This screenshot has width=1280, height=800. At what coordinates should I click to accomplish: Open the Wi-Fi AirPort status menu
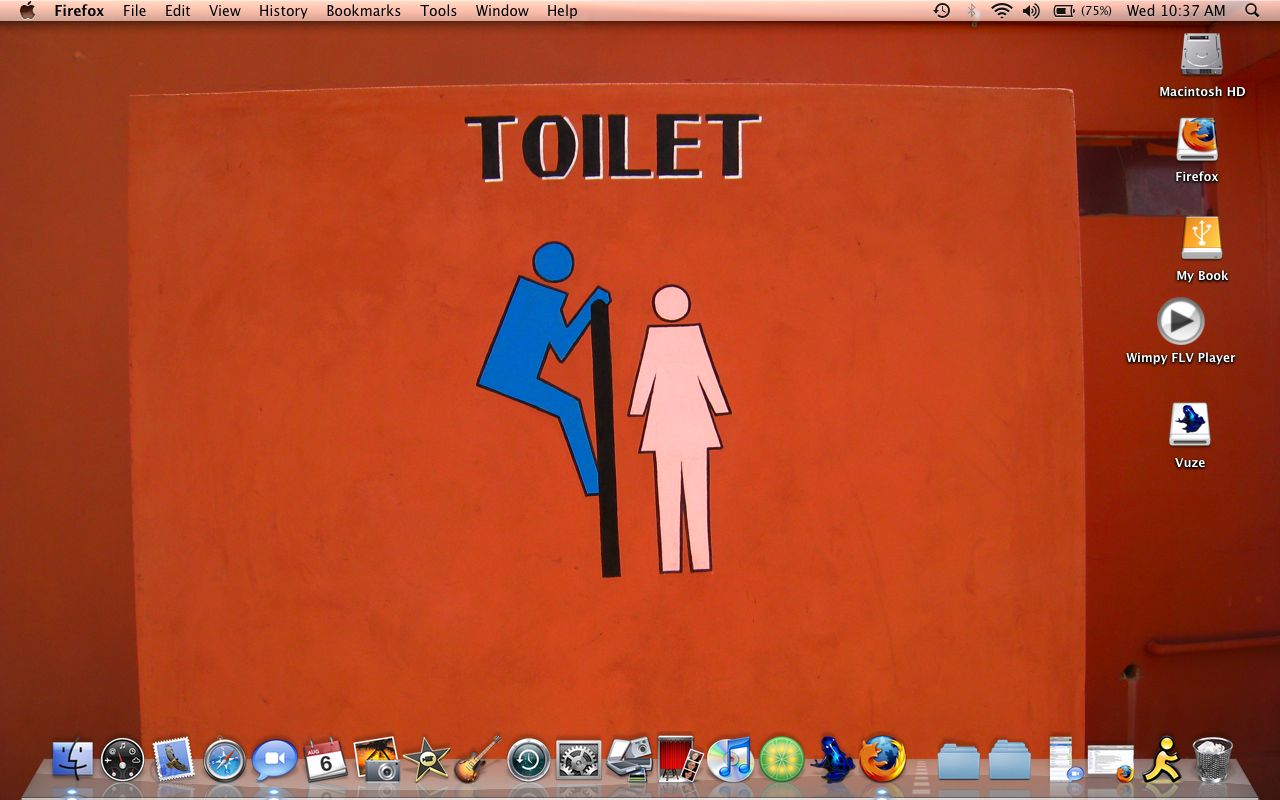coord(1001,10)
